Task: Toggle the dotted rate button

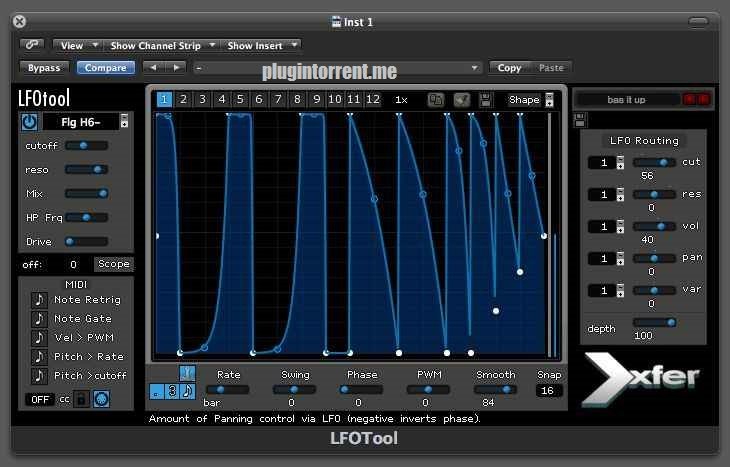Action: coord(156,391)
